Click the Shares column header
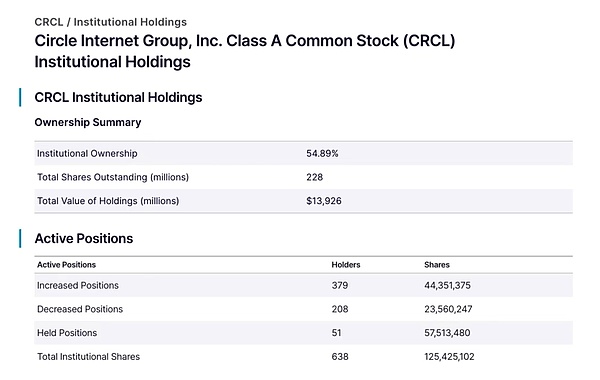Image resolution: width=600 pixels, height=380 pixels. tap(437, 265)
